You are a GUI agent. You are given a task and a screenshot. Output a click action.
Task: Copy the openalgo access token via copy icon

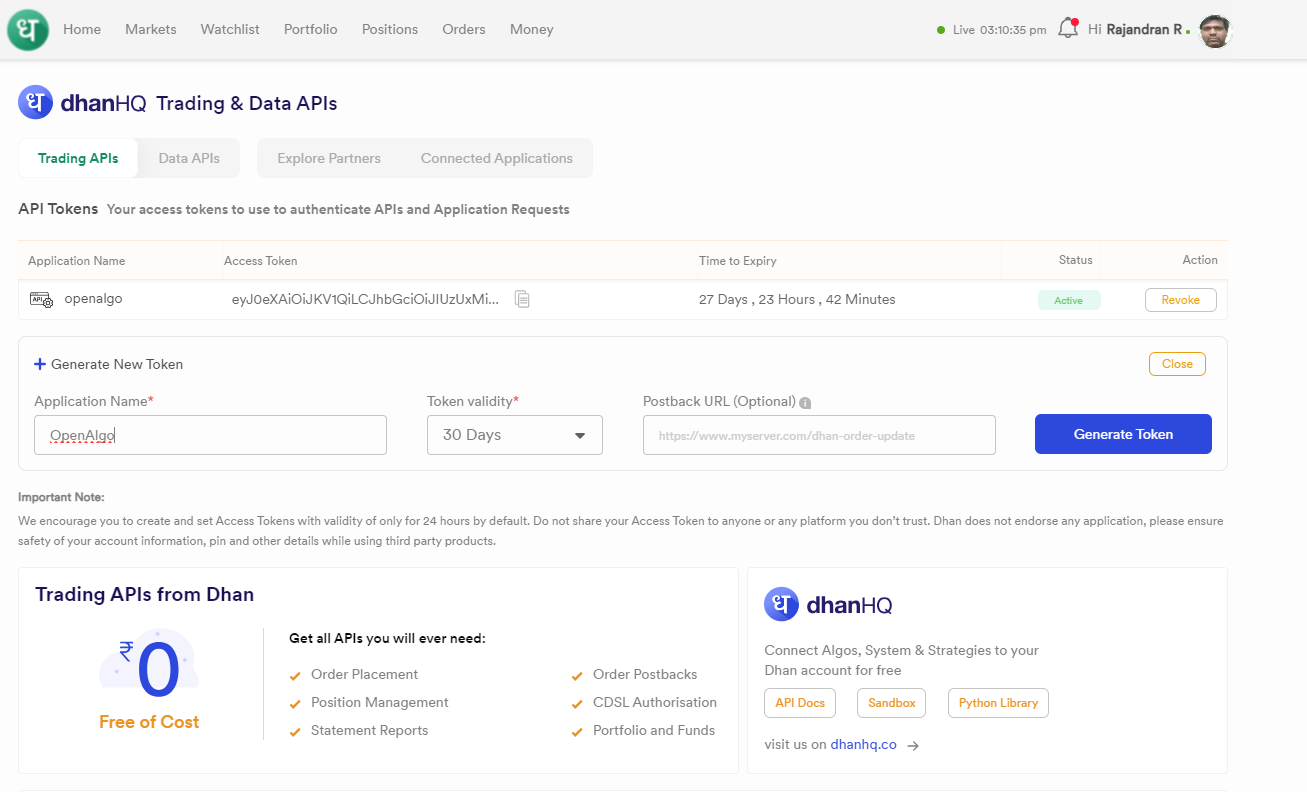(x=522, y=299)
